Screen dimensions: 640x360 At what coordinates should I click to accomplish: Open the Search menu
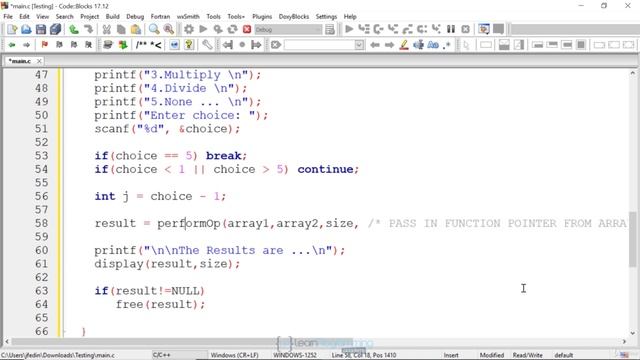coord(64,16)
